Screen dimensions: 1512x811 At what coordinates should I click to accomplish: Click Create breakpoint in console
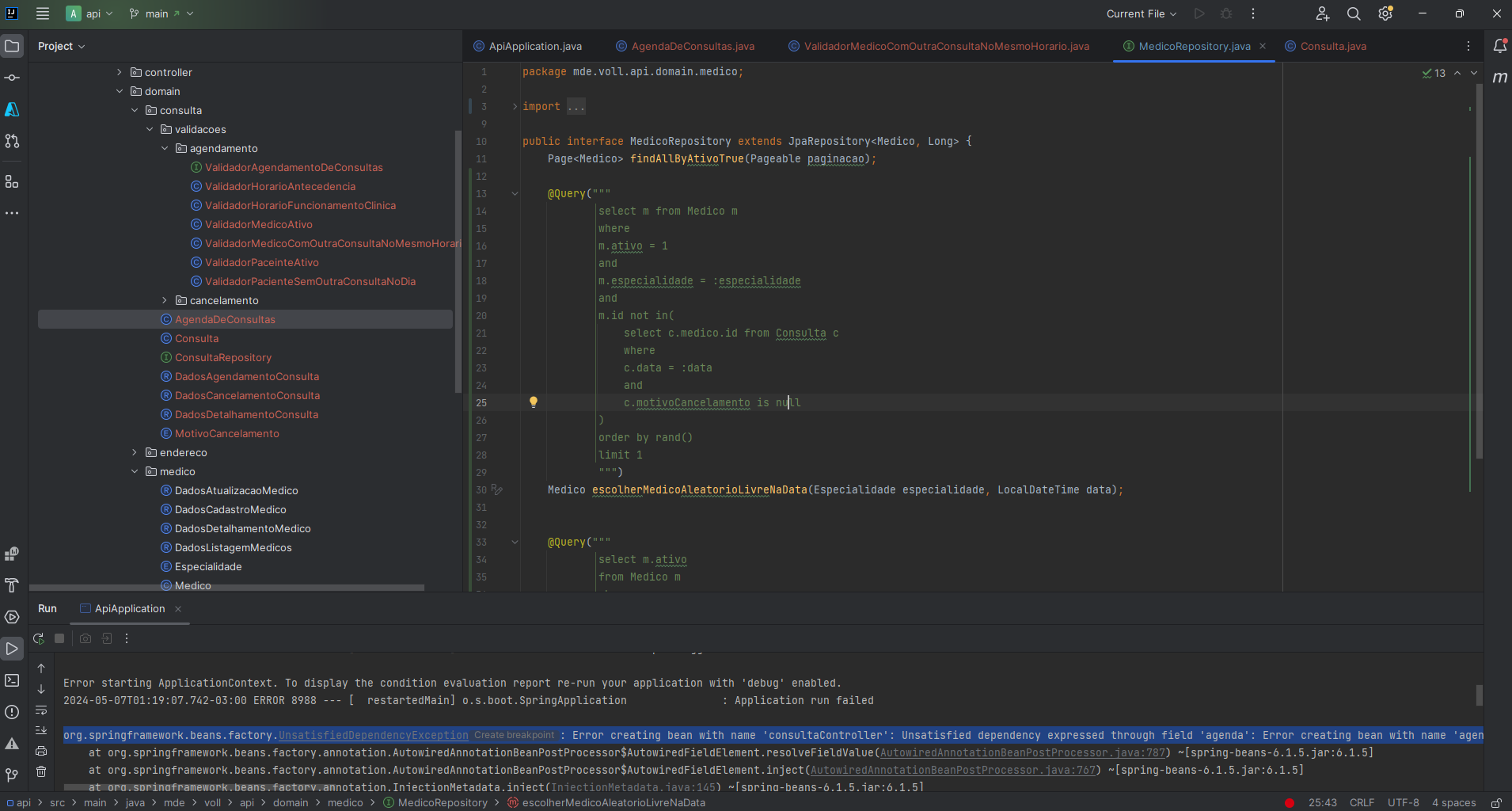pyautogui.click(x=515, y=735)
